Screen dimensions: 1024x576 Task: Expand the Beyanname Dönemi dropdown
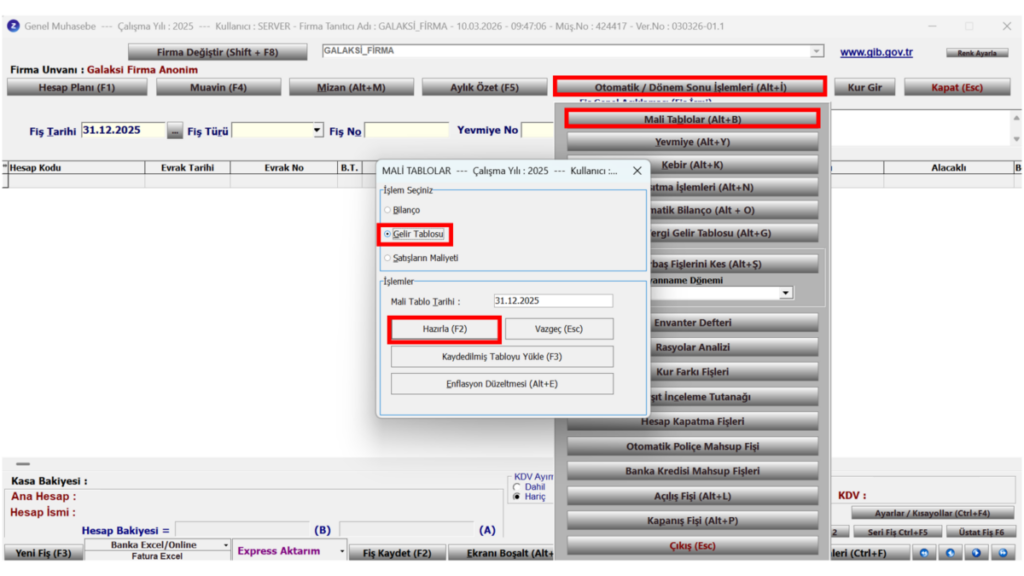coord(786,293)
